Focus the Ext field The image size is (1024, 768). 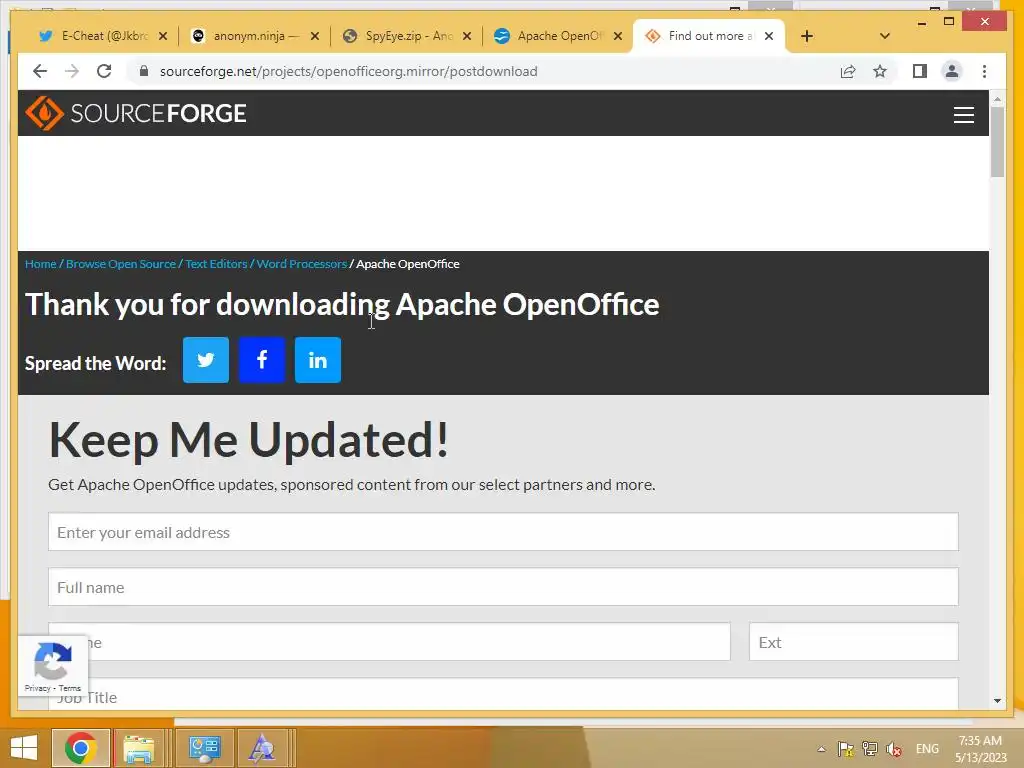pos(854,641)
